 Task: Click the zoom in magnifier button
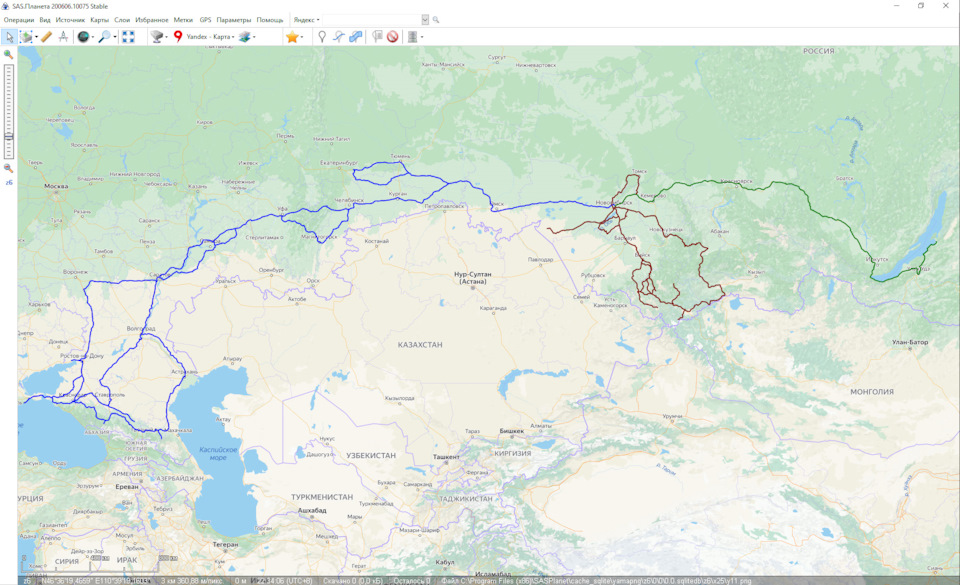[x=8, y=55]
